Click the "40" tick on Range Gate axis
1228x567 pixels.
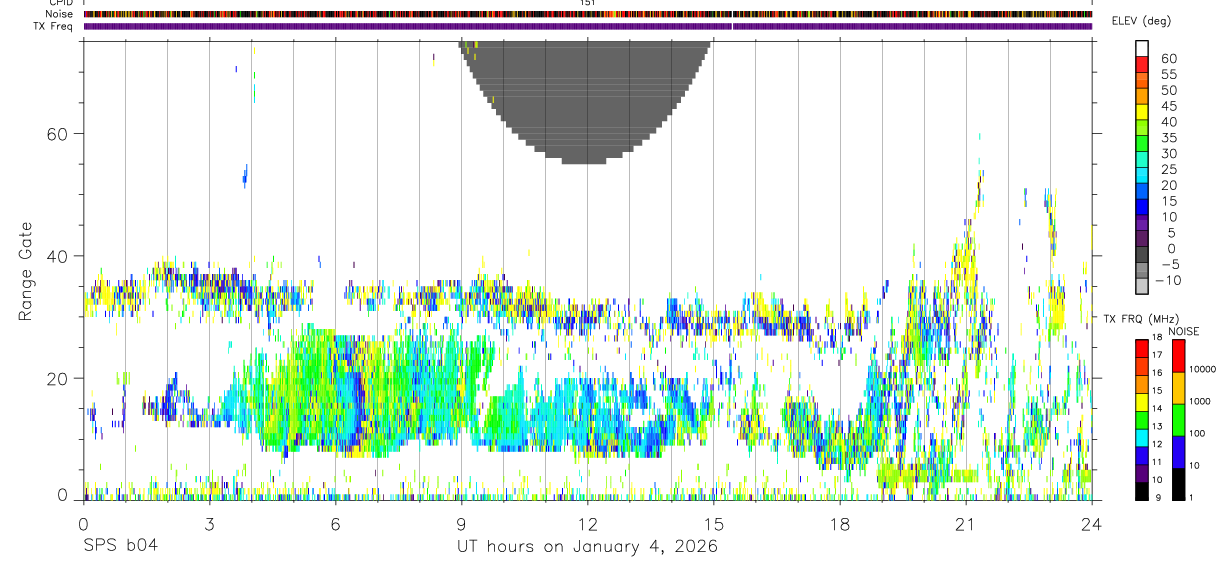tap(56, 256)
